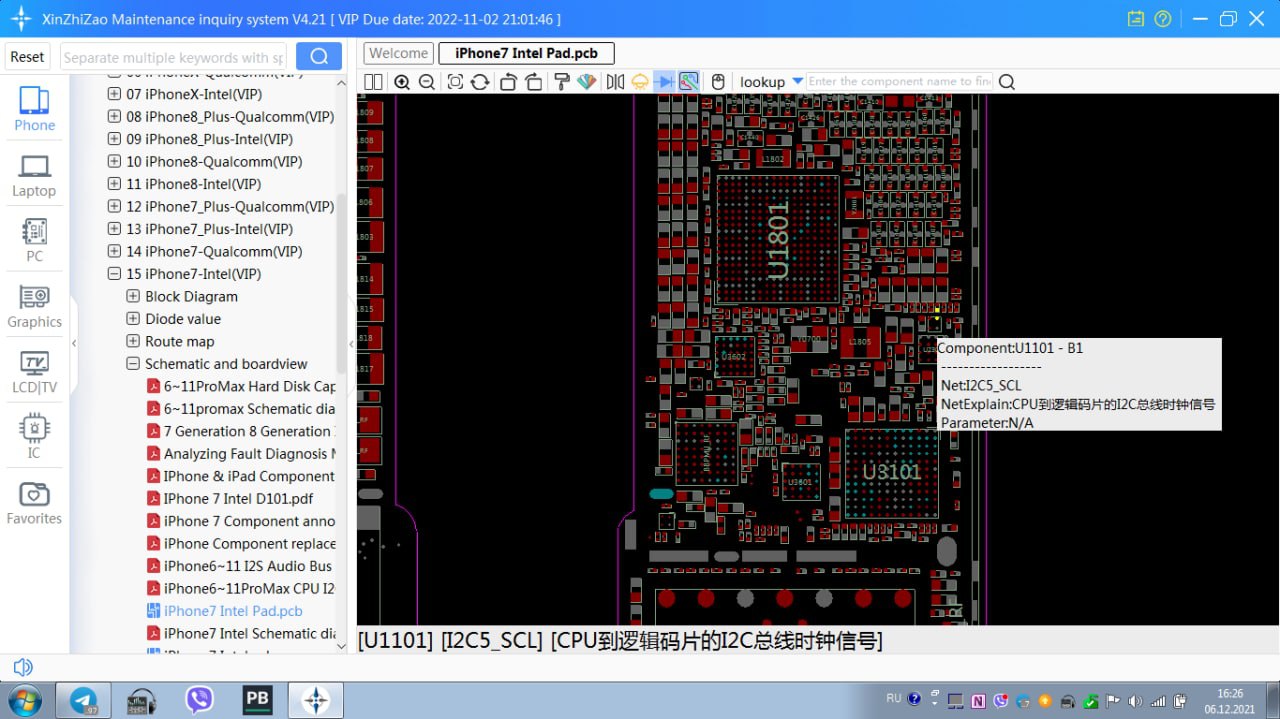Image resolution: width=1280 pixels, height=719 pixels.
Task: Open the PC category
Action: point(34,241)
